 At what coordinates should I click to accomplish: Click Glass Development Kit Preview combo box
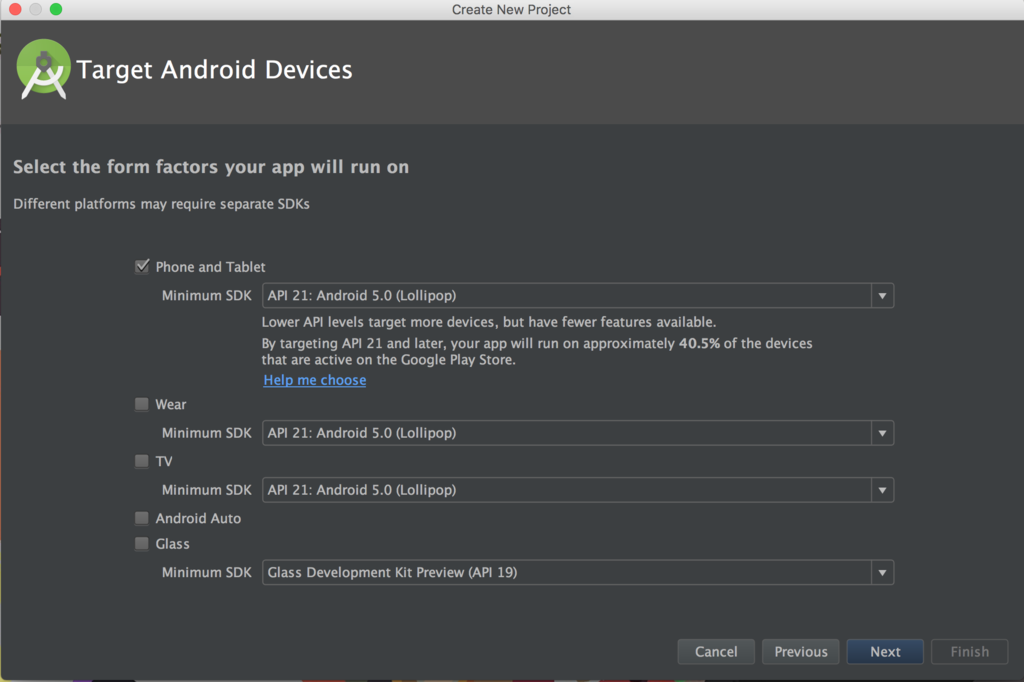577,572
